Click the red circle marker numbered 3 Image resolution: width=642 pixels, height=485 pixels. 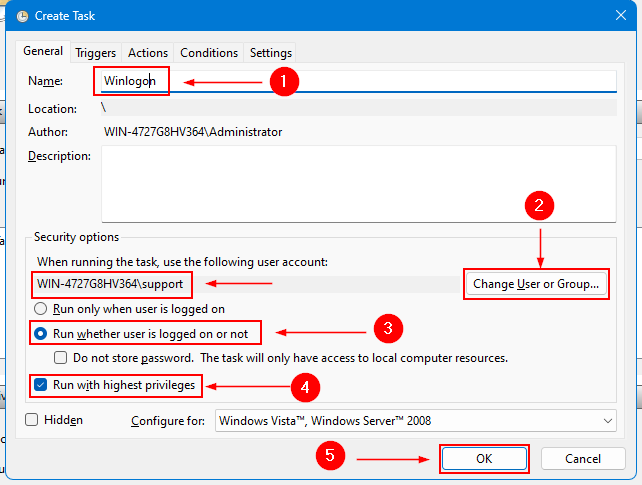(386, 328)
